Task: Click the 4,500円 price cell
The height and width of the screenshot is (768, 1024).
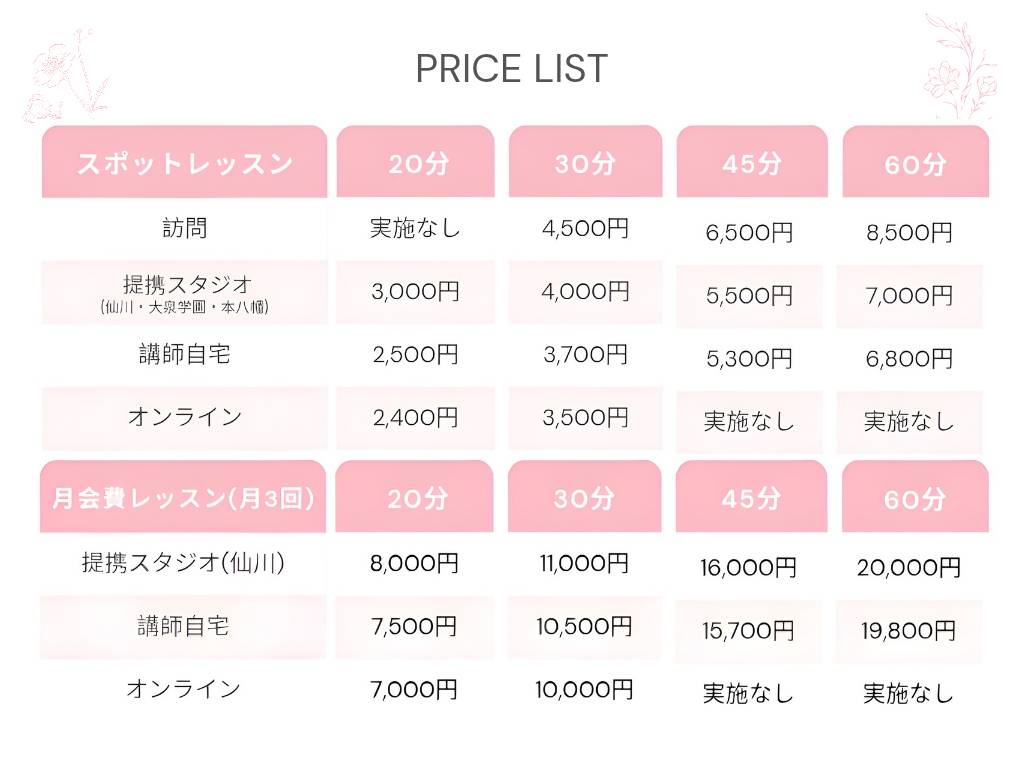Action: (x=585, y=228)
